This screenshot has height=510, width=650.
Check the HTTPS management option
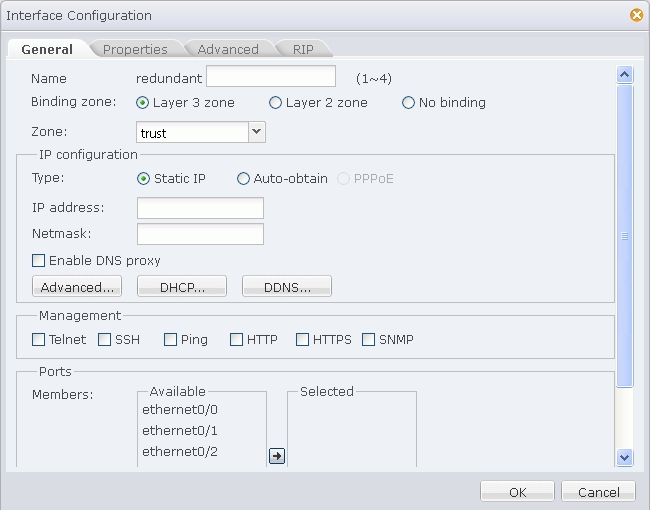coord(303,340)
